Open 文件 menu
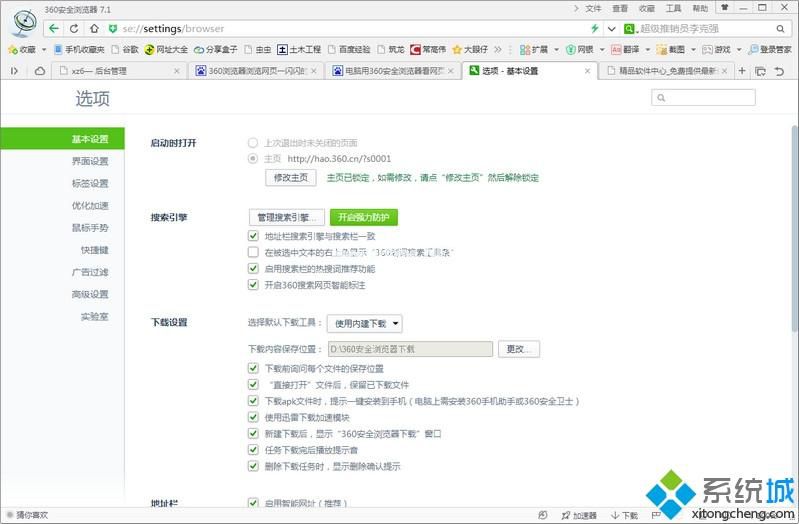The height and width of the screenshot is (524, 799). [593, 8]
